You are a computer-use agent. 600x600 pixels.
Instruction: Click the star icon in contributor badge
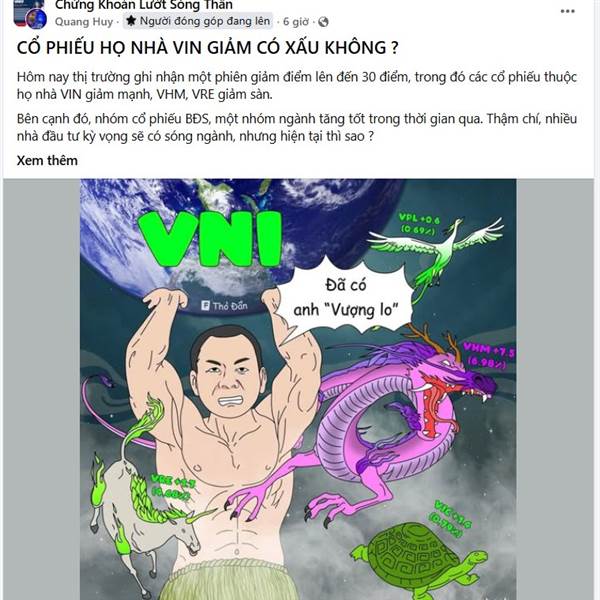(x=131, y=21)
